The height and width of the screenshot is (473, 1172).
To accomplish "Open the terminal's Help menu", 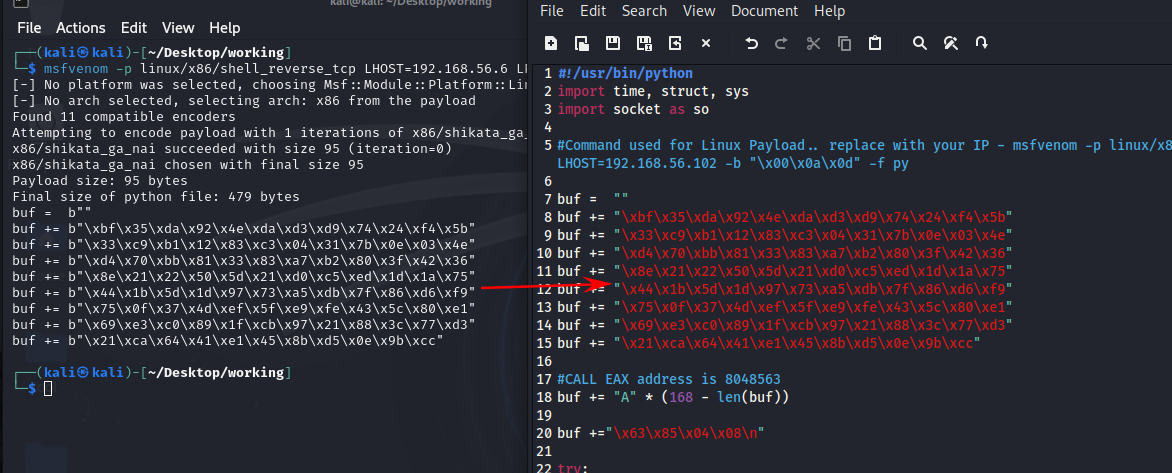I will pos(224,28).
